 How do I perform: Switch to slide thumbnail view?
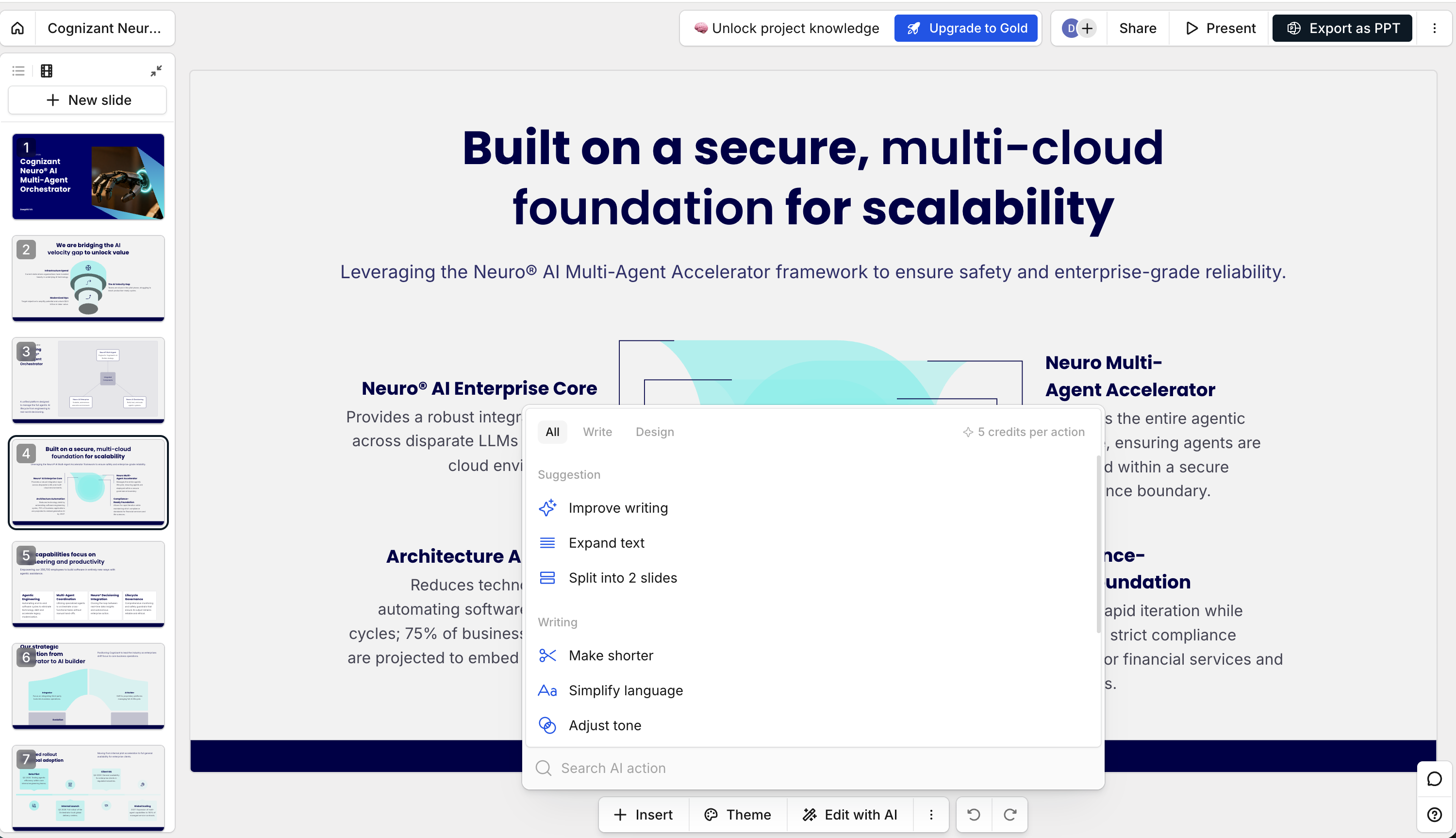click(47, 71)
